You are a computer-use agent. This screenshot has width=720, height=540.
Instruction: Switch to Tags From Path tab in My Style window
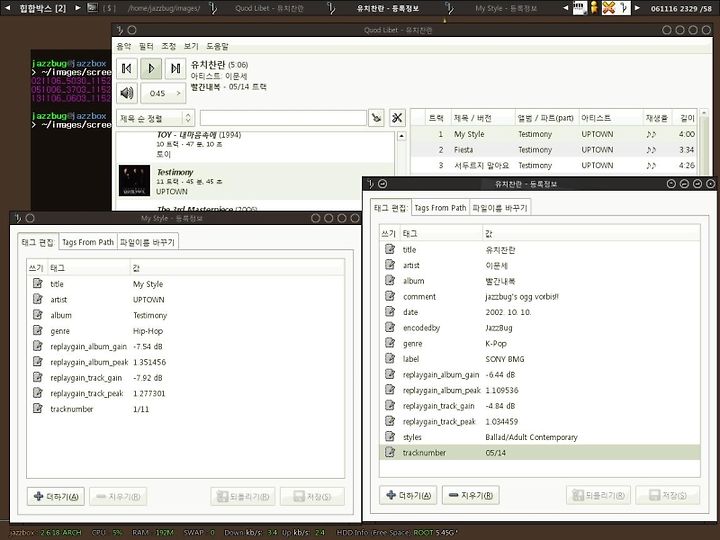tap(88, 242)
